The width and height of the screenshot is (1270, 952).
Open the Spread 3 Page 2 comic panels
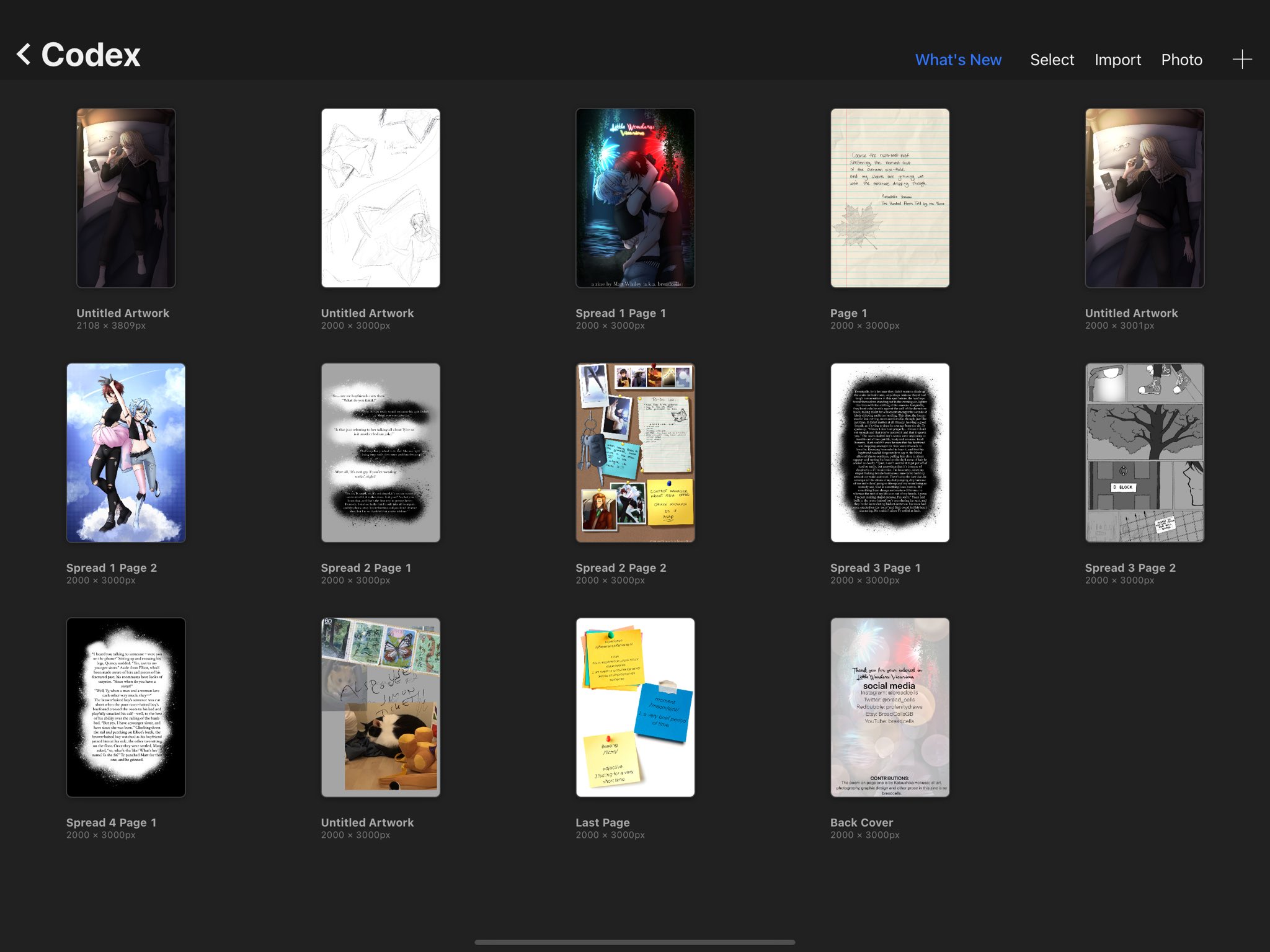tap(1144, 453)
